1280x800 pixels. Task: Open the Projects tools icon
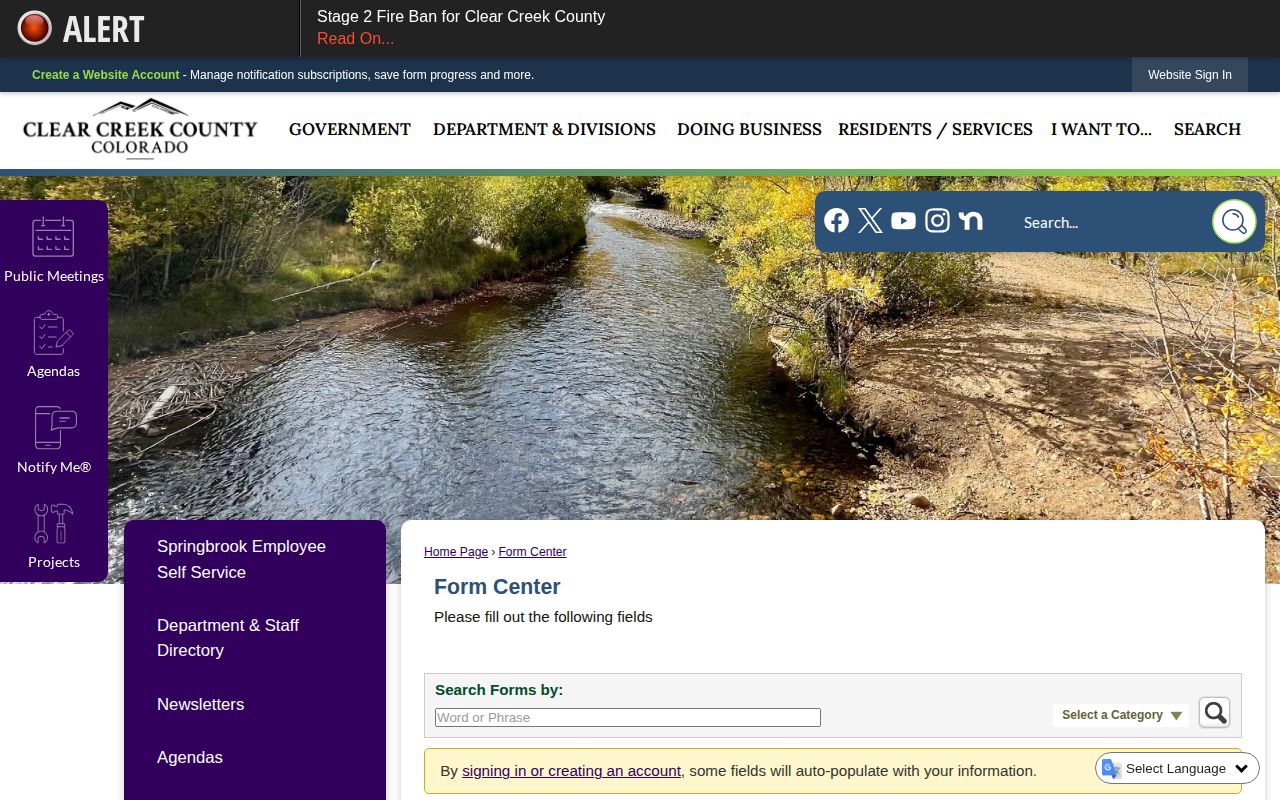(x=53, y=523)
